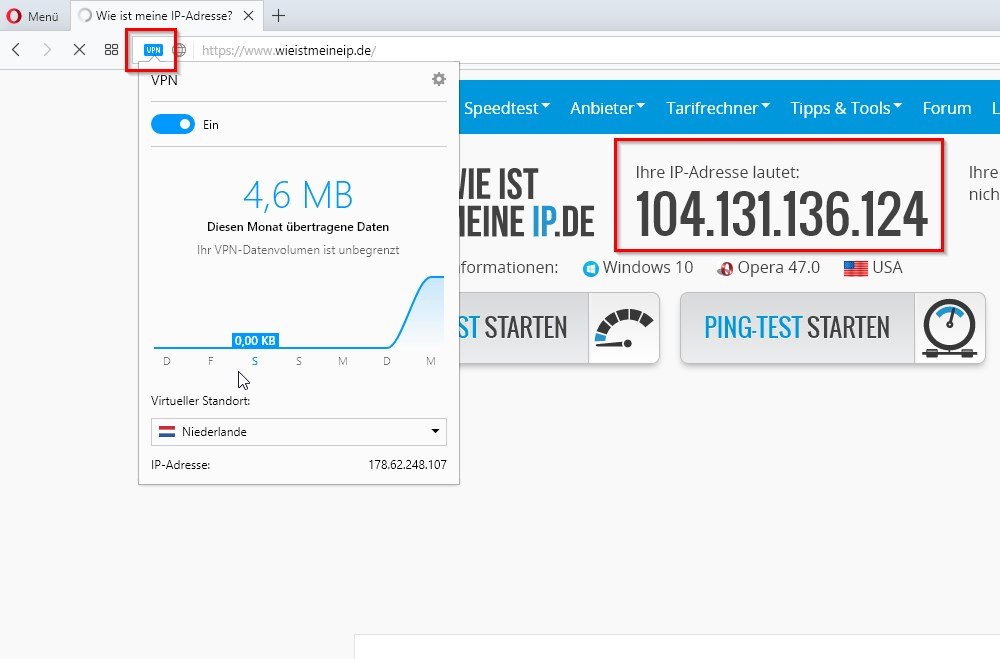The height and width of the screenshot is (659, 1000).
Task: Start the speed test button
Action: (x=559, y=328)
